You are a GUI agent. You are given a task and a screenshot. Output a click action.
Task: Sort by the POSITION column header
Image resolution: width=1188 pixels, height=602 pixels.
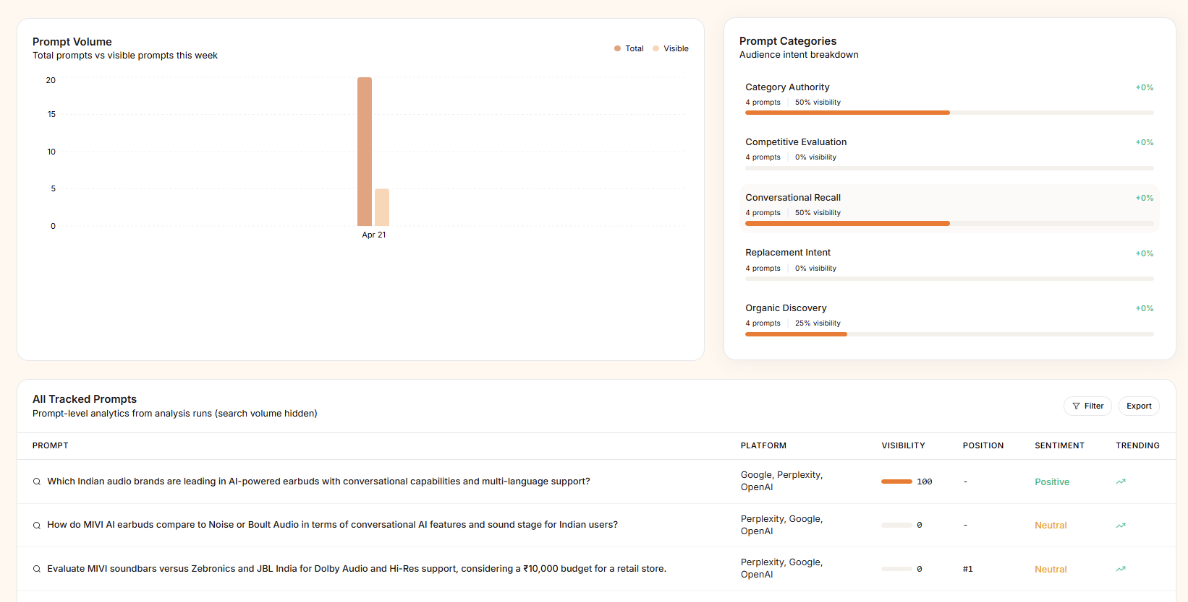[983, 445]
